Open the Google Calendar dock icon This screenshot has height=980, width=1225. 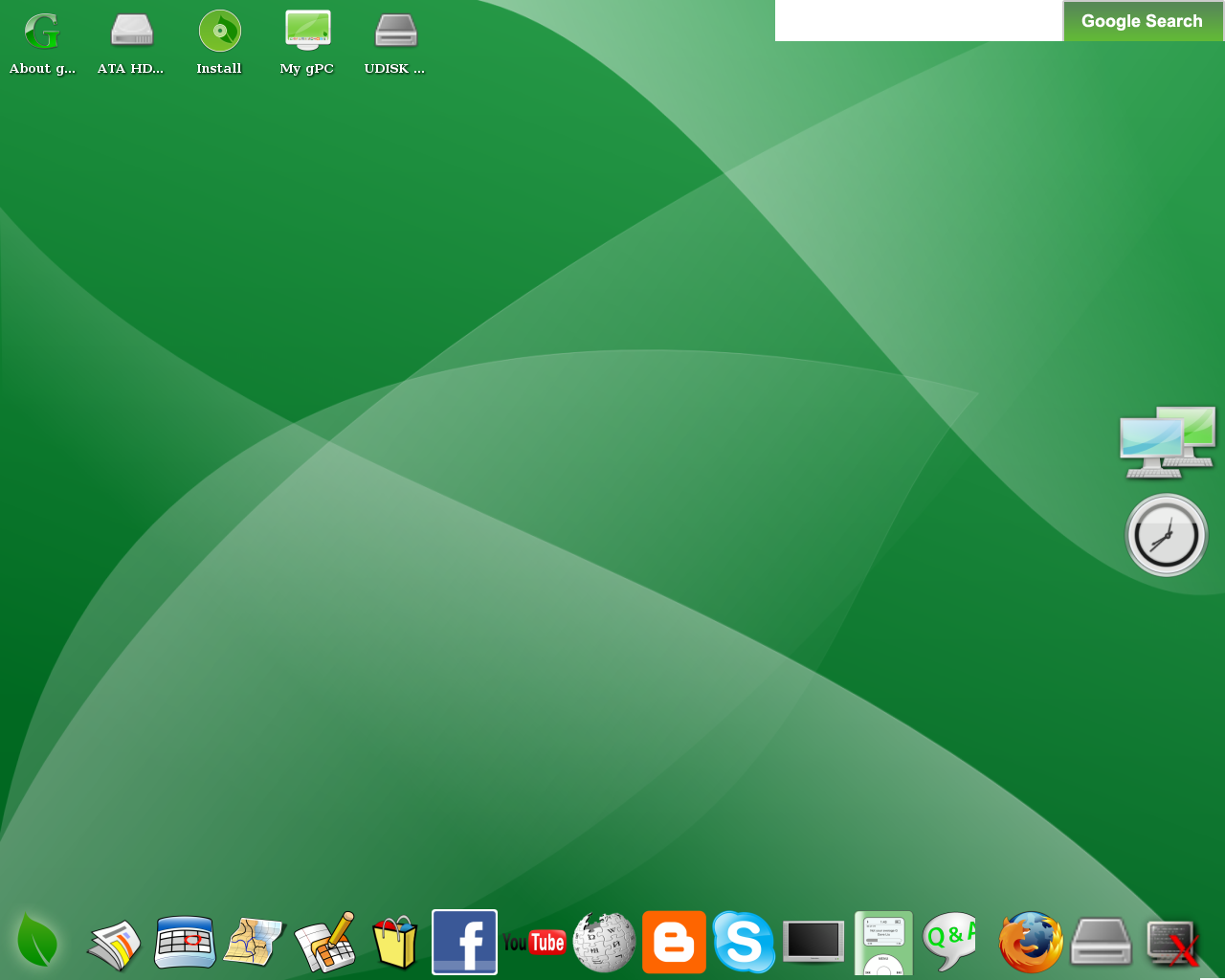point(185,943)
